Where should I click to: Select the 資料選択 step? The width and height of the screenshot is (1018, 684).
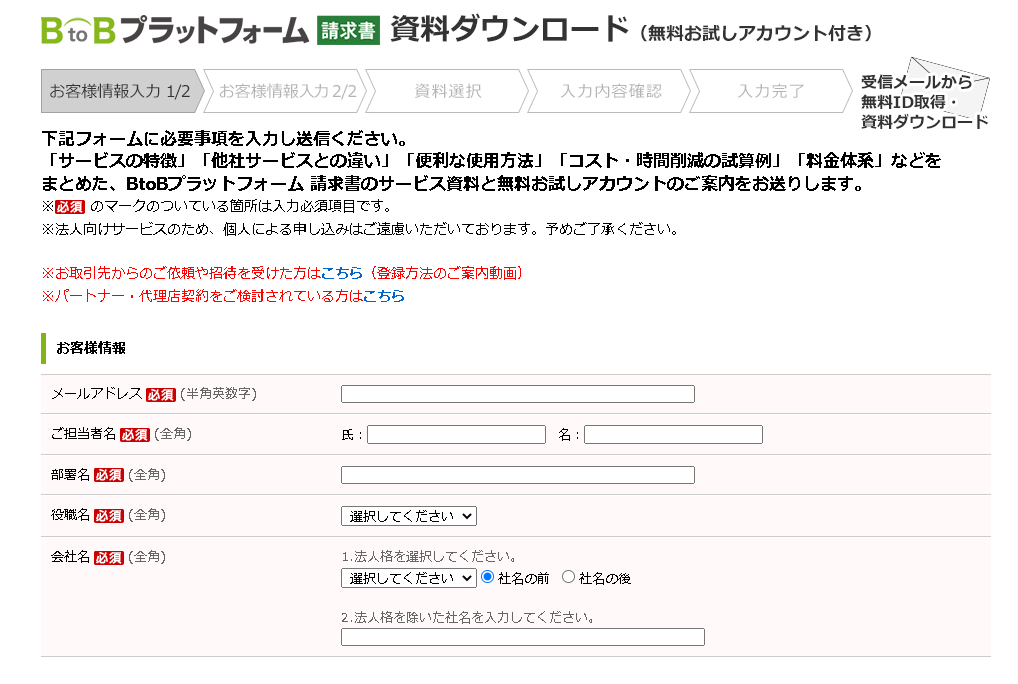pos(448,91)
